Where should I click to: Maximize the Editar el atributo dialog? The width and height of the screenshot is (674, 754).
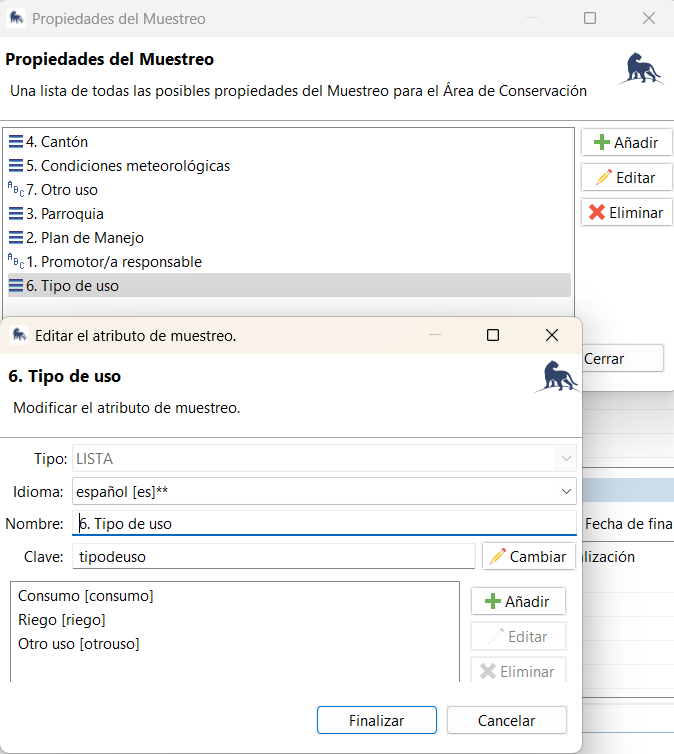492,336
